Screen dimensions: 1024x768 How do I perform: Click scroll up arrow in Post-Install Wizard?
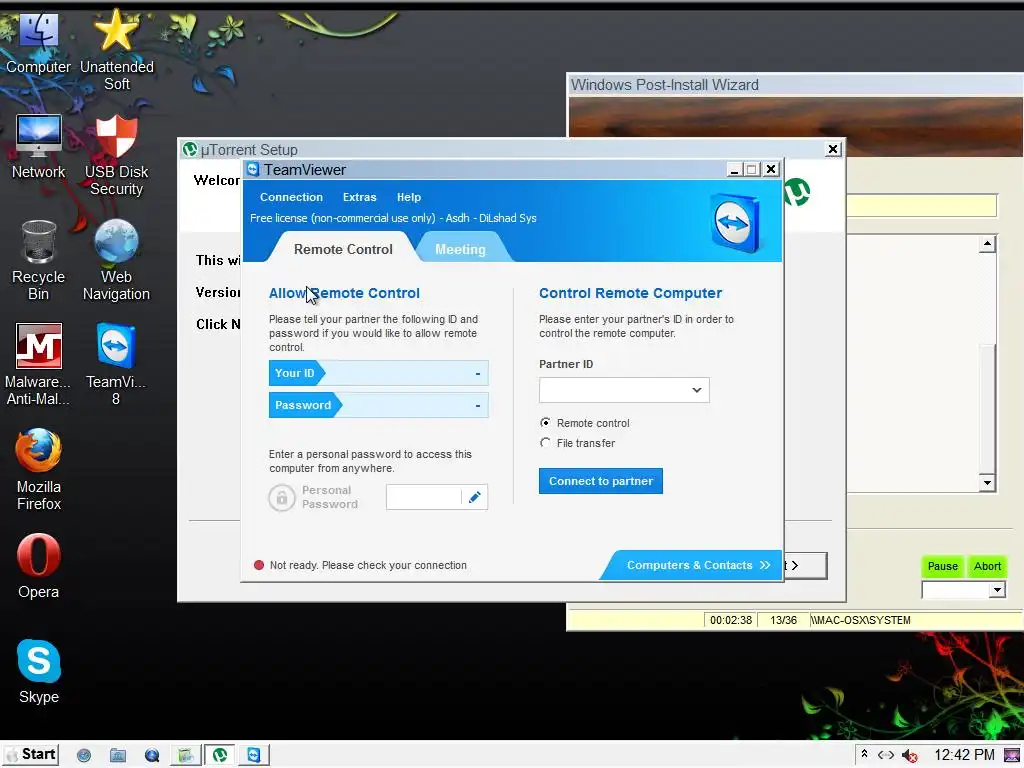987,244
